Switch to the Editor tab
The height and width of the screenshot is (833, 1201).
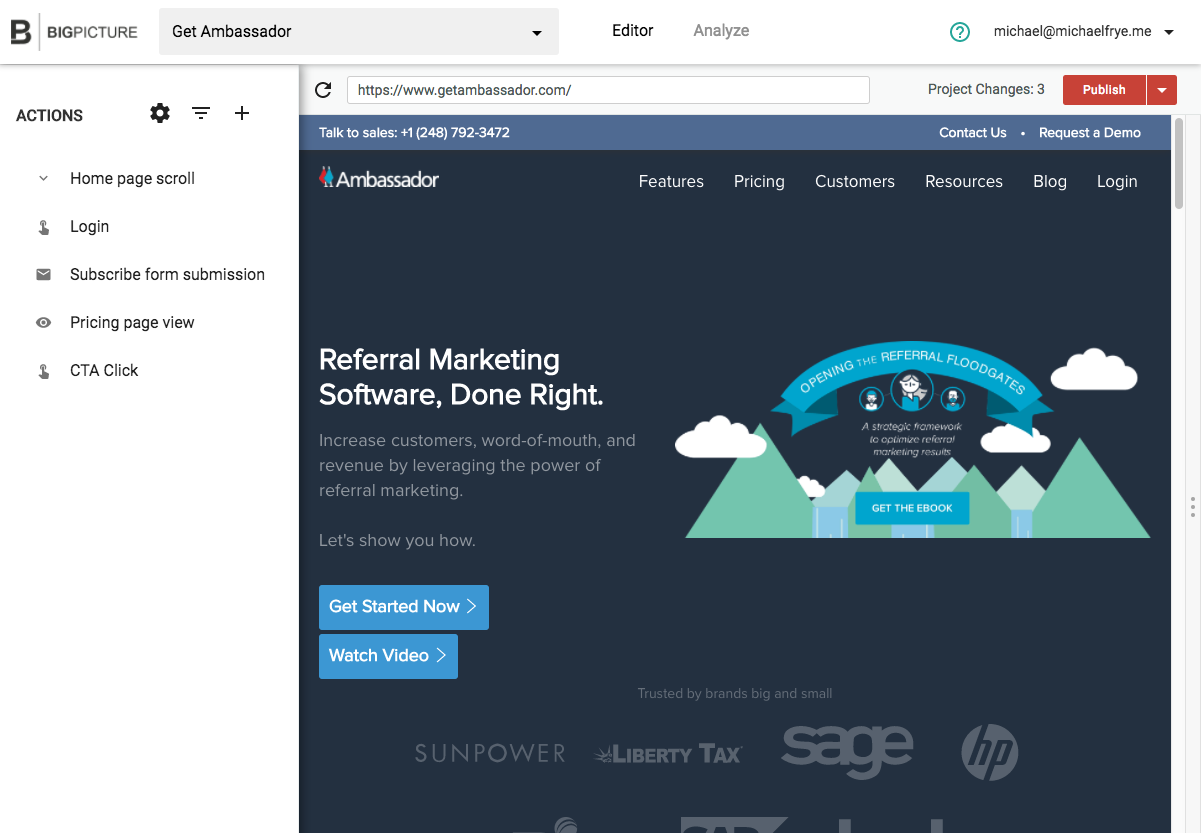633,31
